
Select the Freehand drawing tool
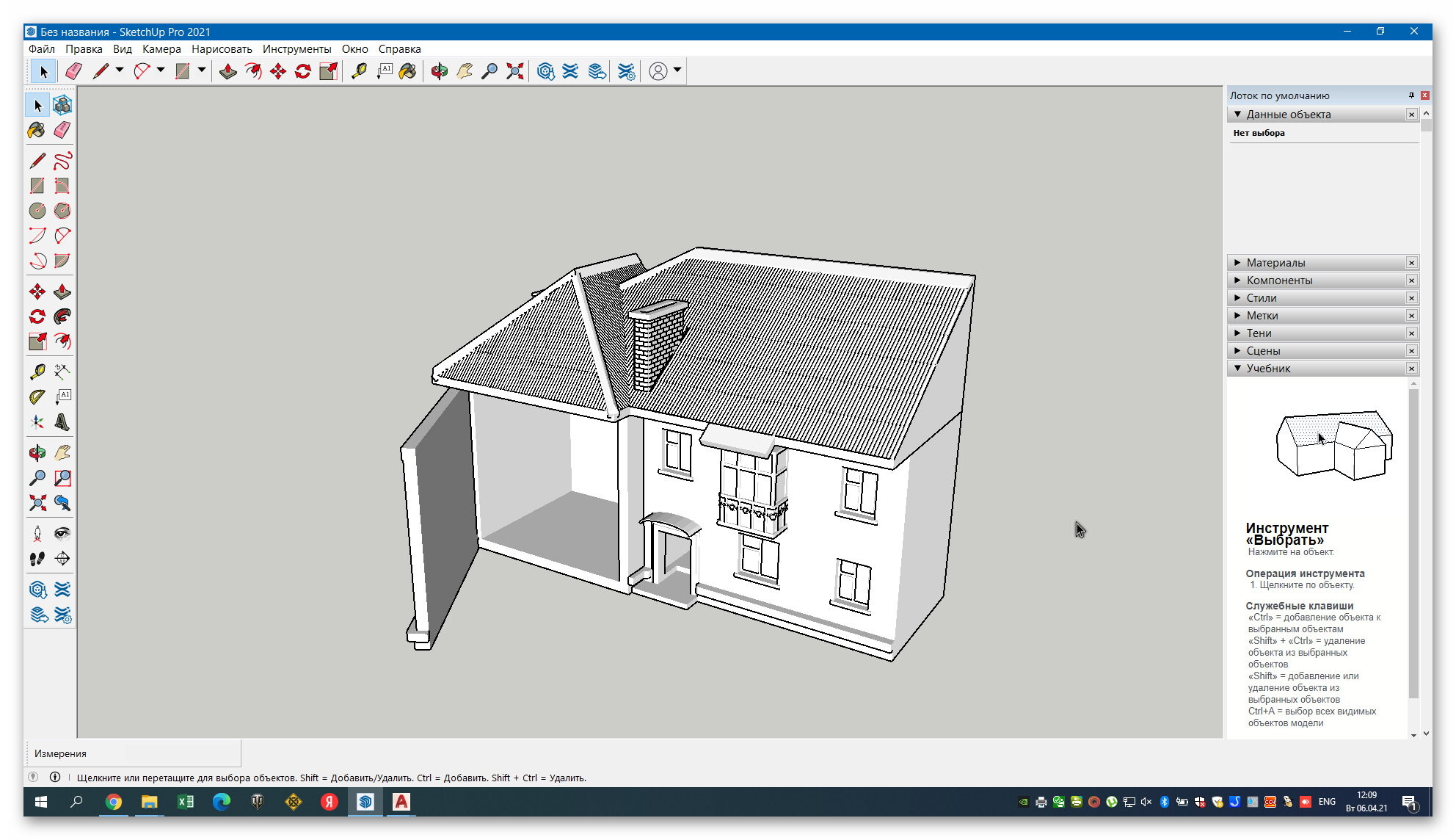tap(62, 161)
